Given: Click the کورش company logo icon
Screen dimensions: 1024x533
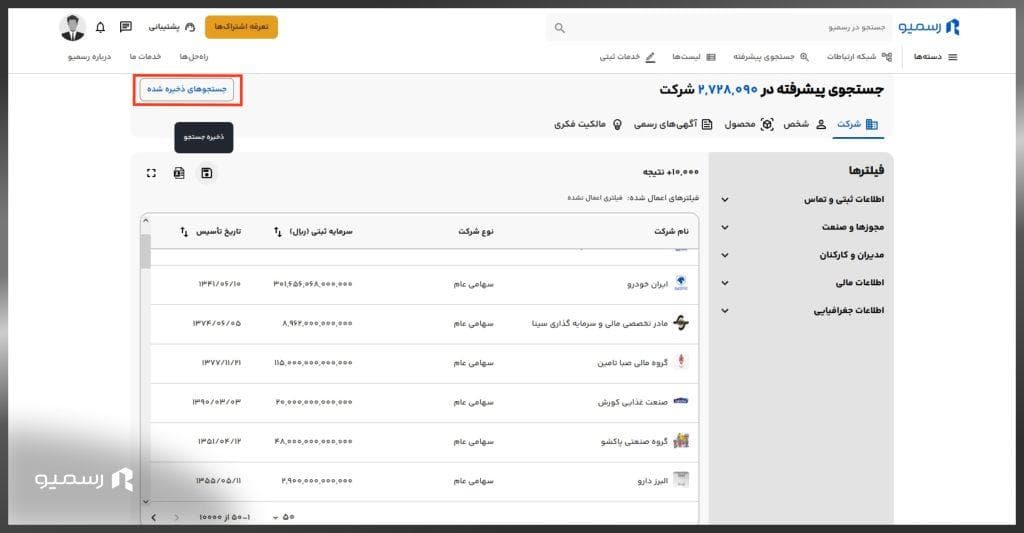Looking at the screenshot, I should point(681,401).
